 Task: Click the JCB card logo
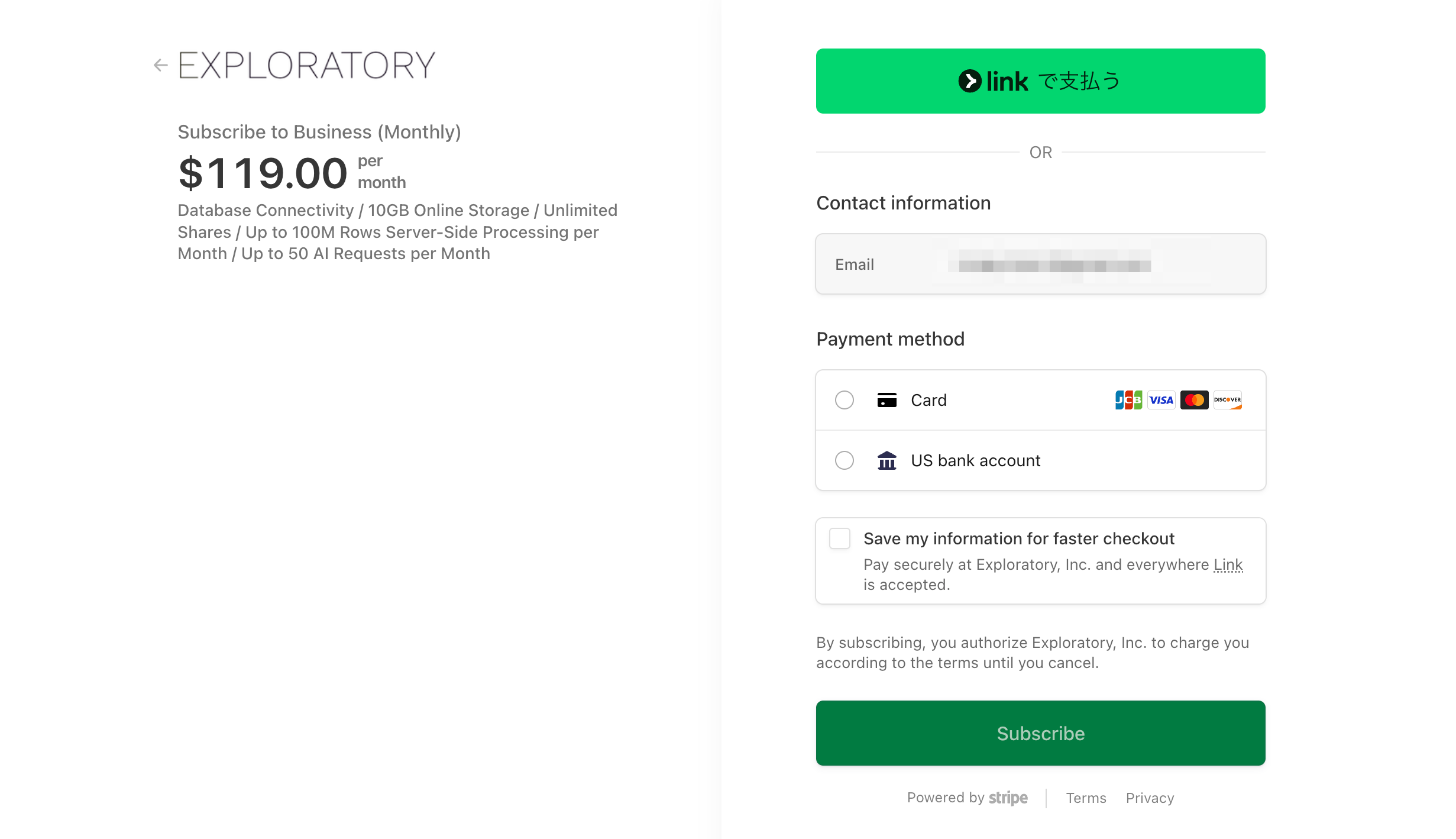[1128, 400]
